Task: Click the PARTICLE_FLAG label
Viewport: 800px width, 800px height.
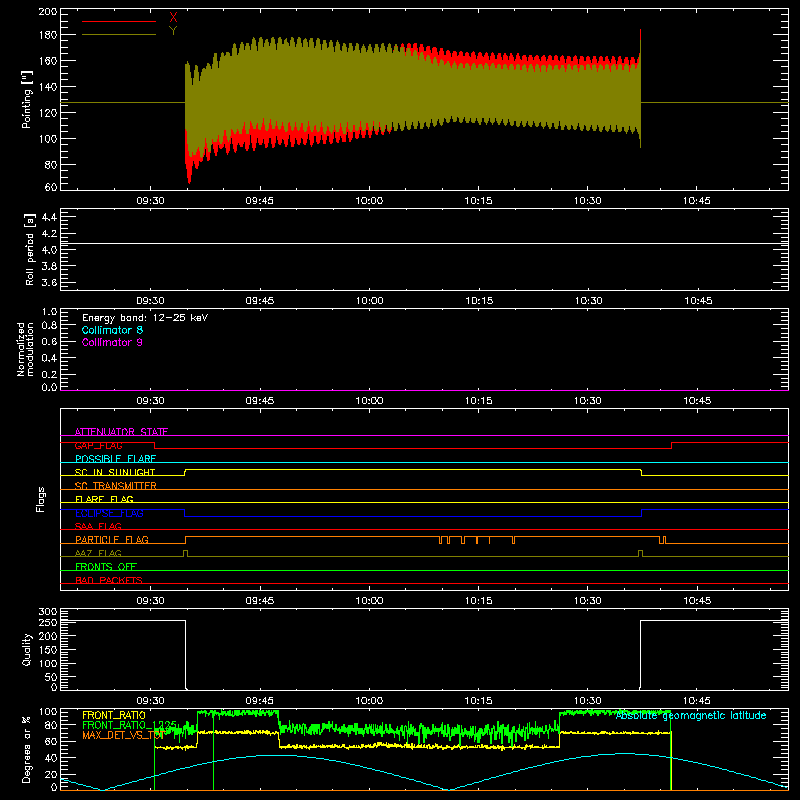Action: 112,539
